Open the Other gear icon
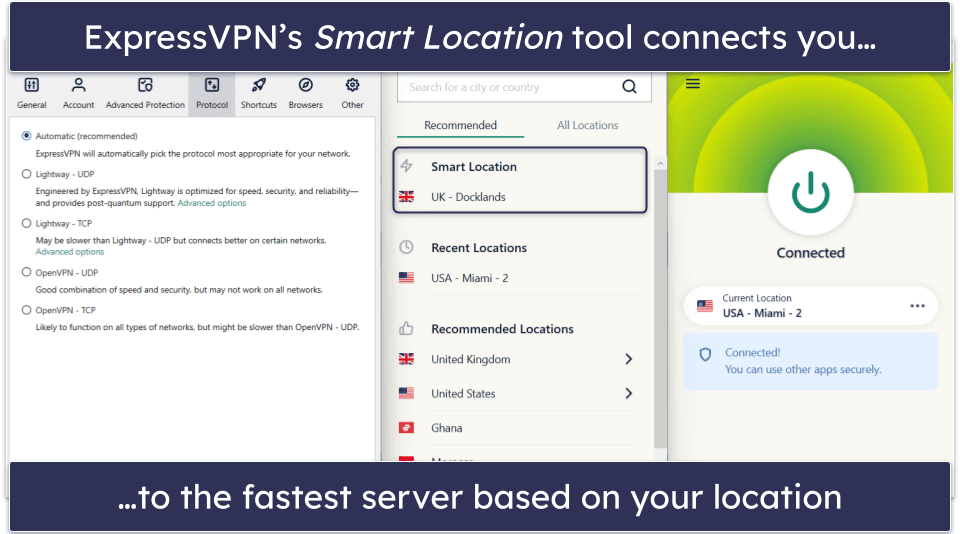The height and width of the screenshot is (534, 960). (x=352, y=85)
